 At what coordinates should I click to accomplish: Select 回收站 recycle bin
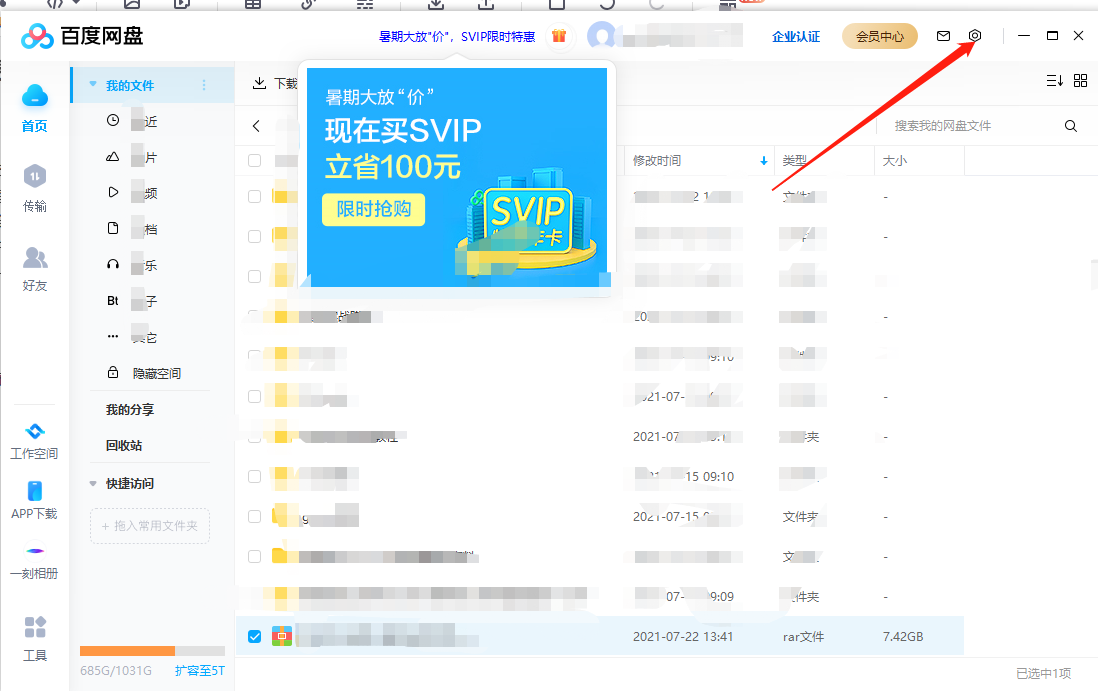[x=124, y=445]
